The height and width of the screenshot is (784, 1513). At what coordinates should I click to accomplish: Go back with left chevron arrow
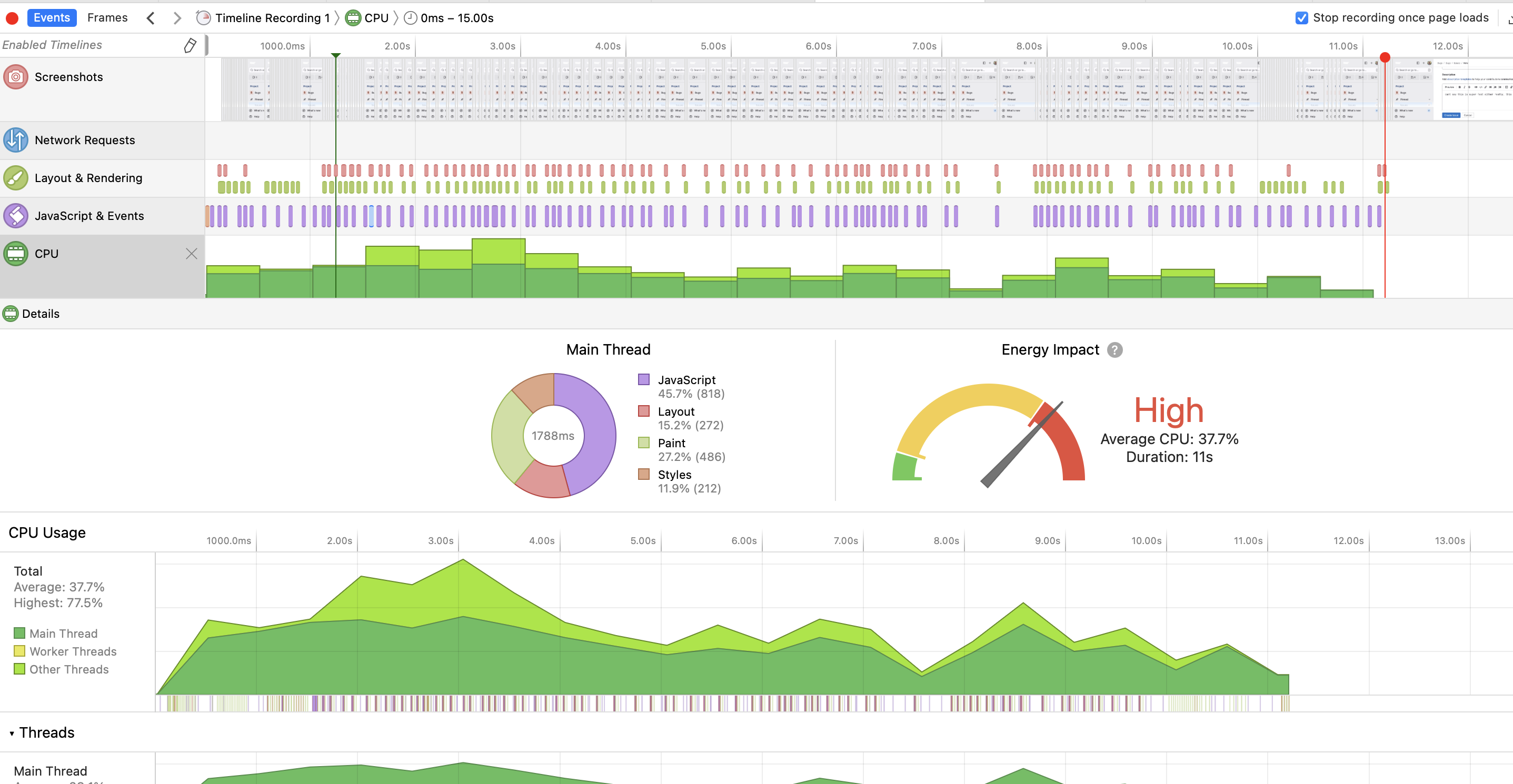coord(151,18)
